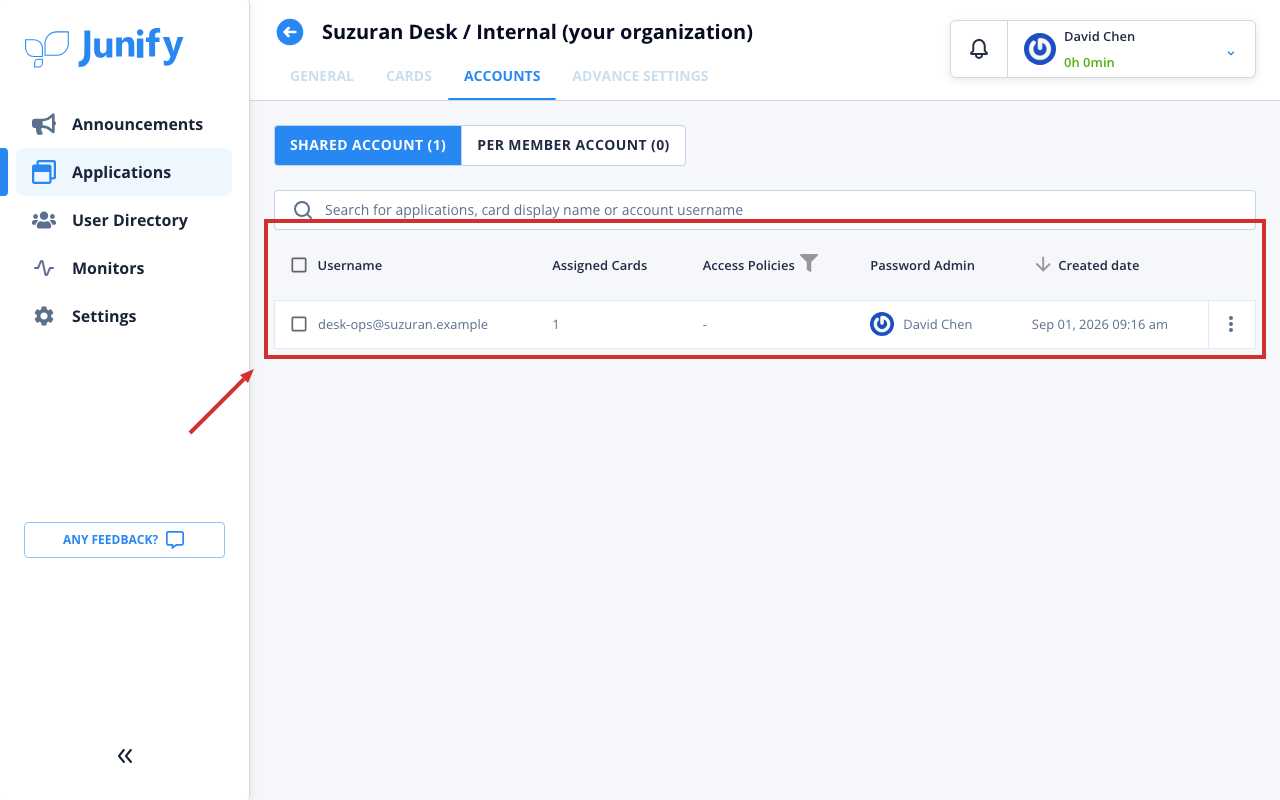Click the Applications window icon
Image resolution: width=1280 pixels, height=800 pixels.
click(43, 172)
